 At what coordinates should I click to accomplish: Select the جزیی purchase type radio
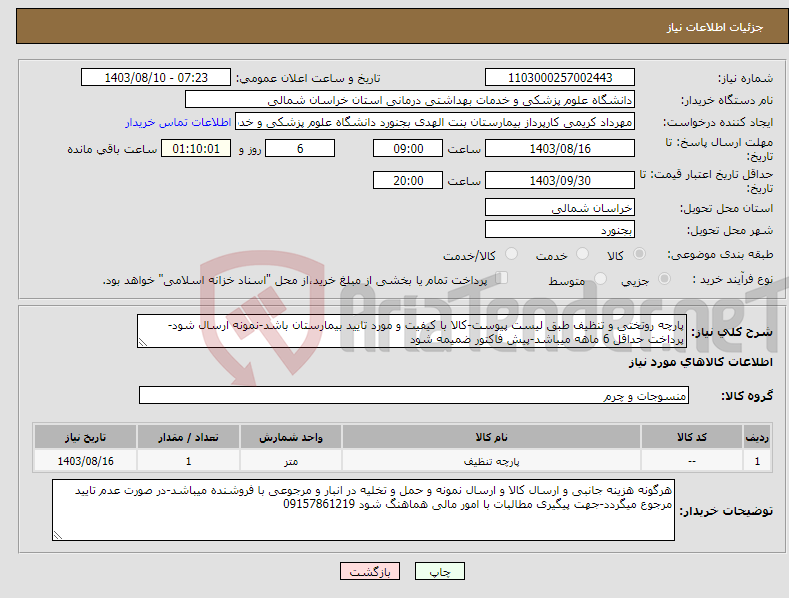tap(664, 278)
